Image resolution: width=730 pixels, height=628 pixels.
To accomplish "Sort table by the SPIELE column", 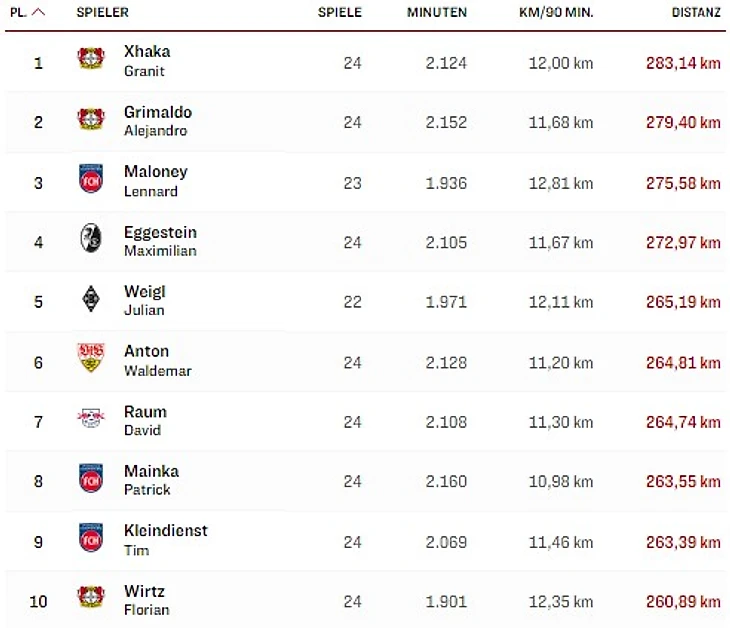I will point(340,13).
